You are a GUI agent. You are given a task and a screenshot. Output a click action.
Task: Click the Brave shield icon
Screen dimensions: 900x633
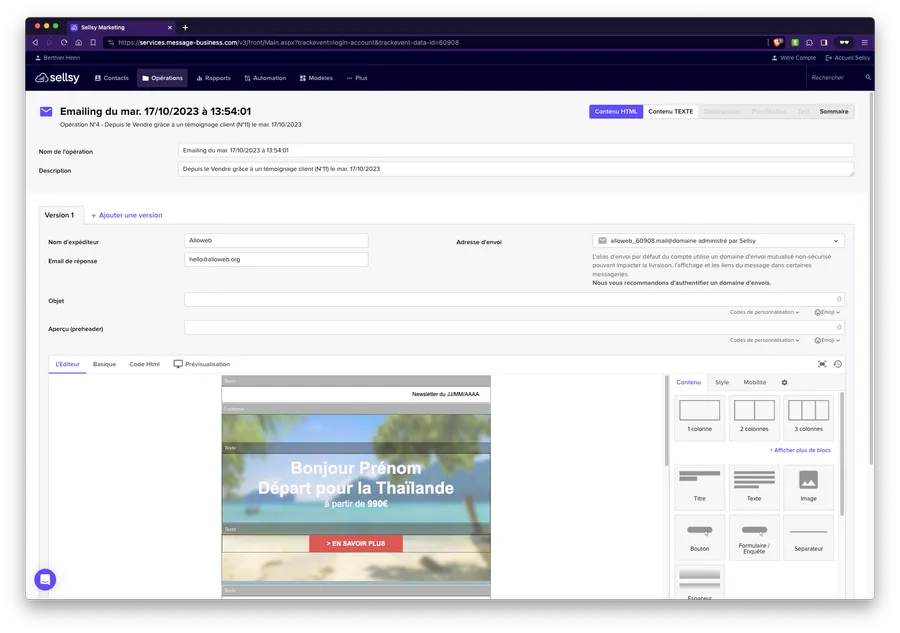(x=778, y=42)
